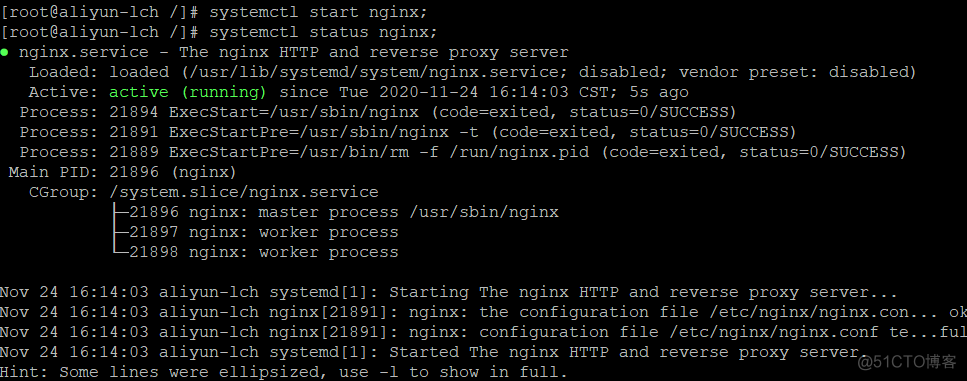The width and height of the screenshot is (967, 381).
Task: Click the 21897 nginx worker process entry
Action: coord(264,232)
